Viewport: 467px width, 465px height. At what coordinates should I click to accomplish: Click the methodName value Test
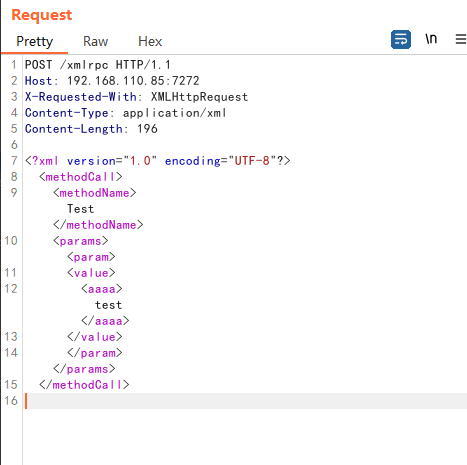tap(81, 209)
